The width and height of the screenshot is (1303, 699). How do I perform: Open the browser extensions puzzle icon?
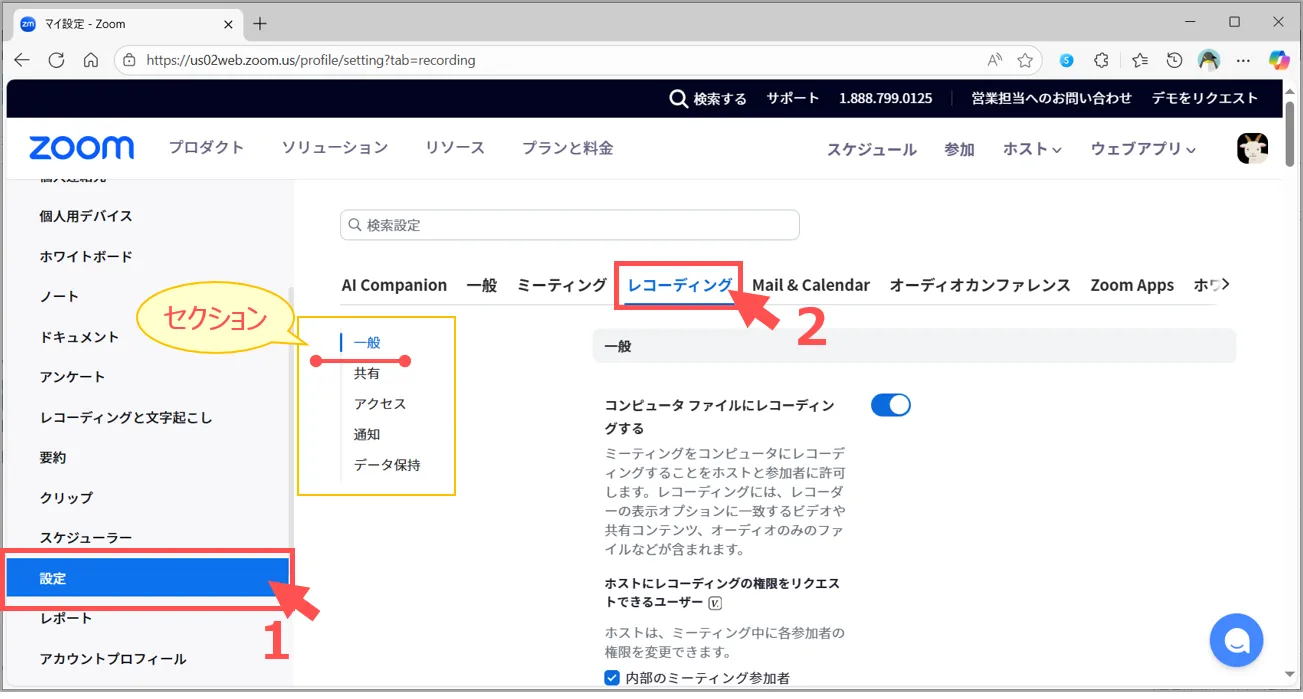point(1102,60)
